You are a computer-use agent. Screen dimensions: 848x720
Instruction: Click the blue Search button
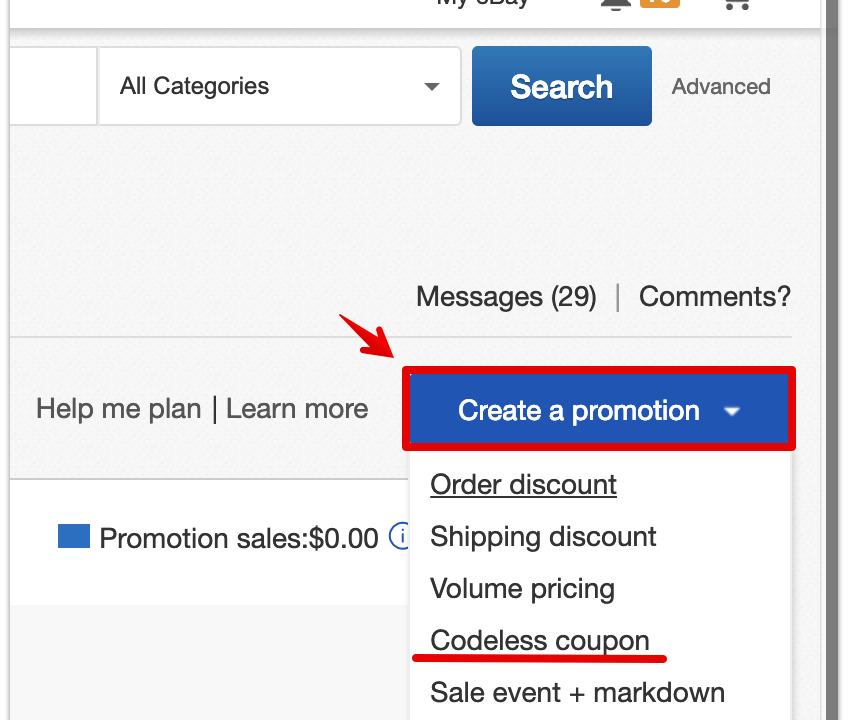click(x=561, y=86)
